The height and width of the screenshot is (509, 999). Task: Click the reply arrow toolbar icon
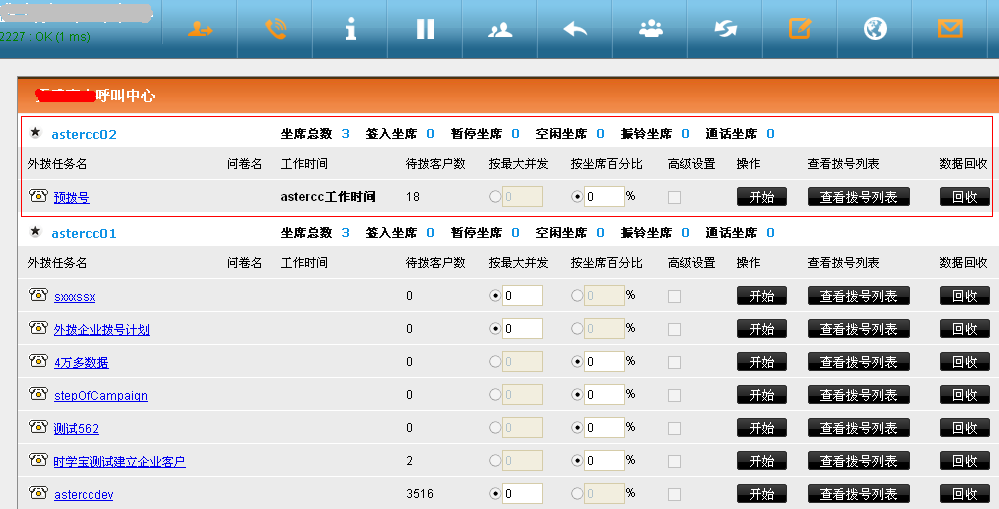point(575,29)
